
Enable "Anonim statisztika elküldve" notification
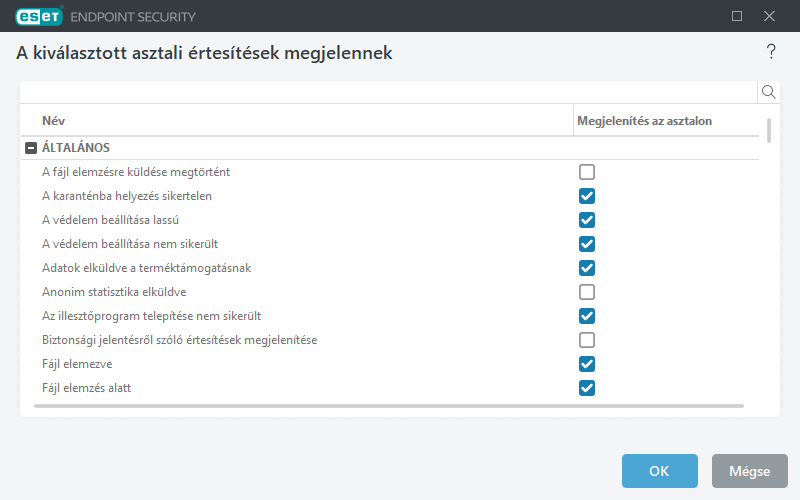(x=587, y=292)
